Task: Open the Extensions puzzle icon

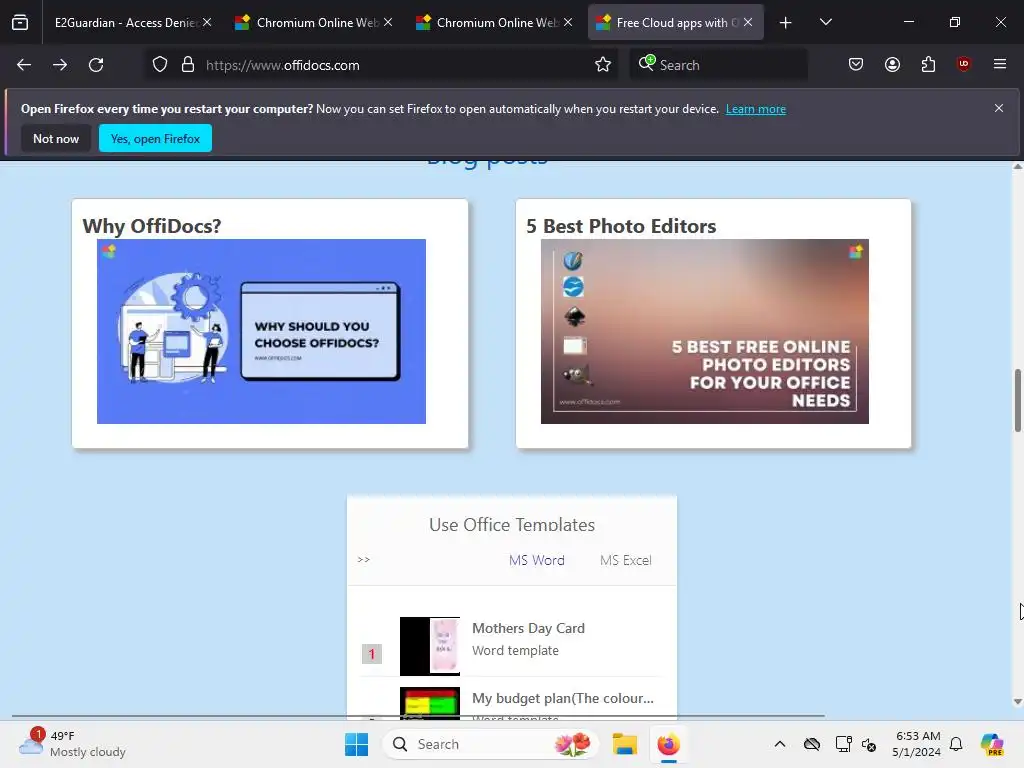Action: 928,64
